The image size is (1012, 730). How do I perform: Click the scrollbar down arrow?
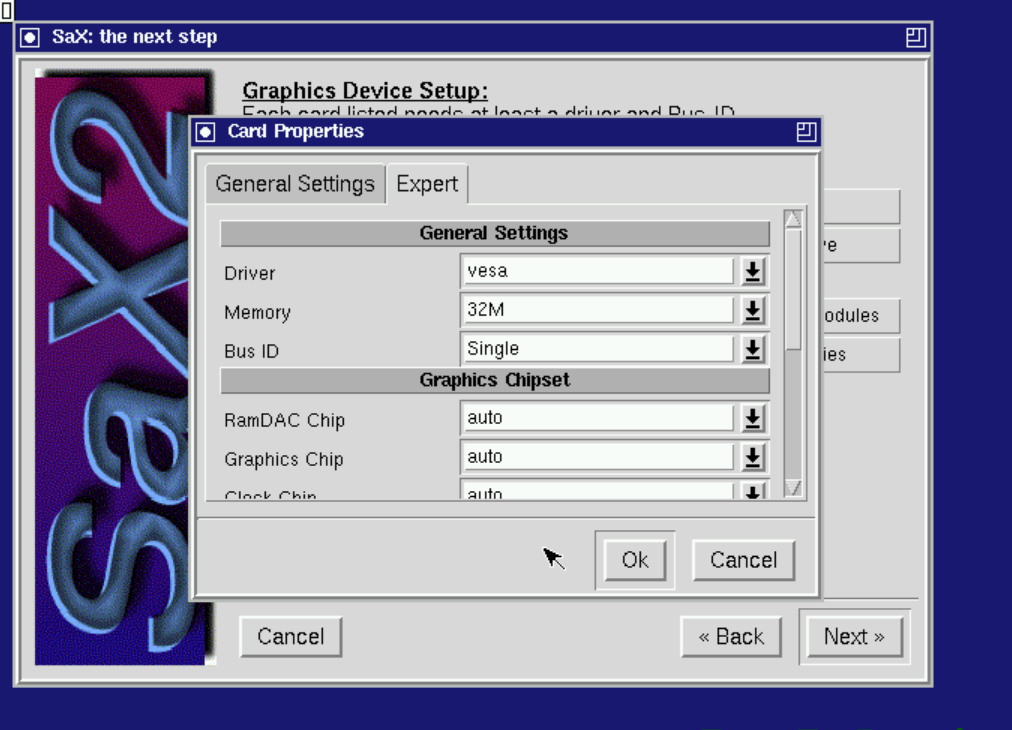[x=793, y=488]
